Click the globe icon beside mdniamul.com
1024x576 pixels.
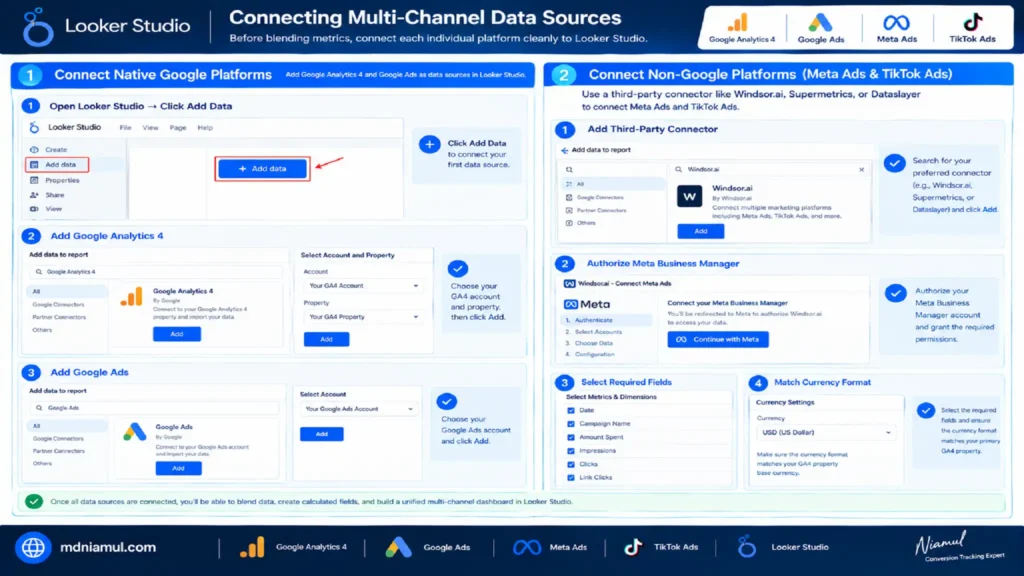[x=33, y=547]
